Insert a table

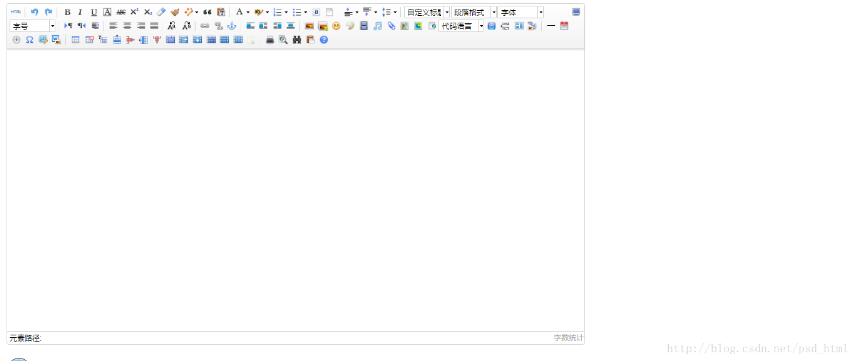click(75, 40)
